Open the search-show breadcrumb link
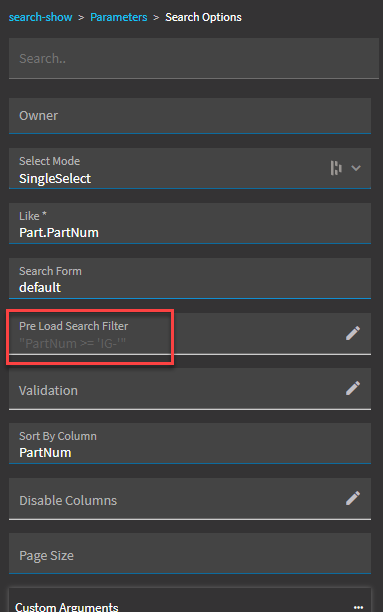Viewport: 383px width, 612px height. (40, 17)
